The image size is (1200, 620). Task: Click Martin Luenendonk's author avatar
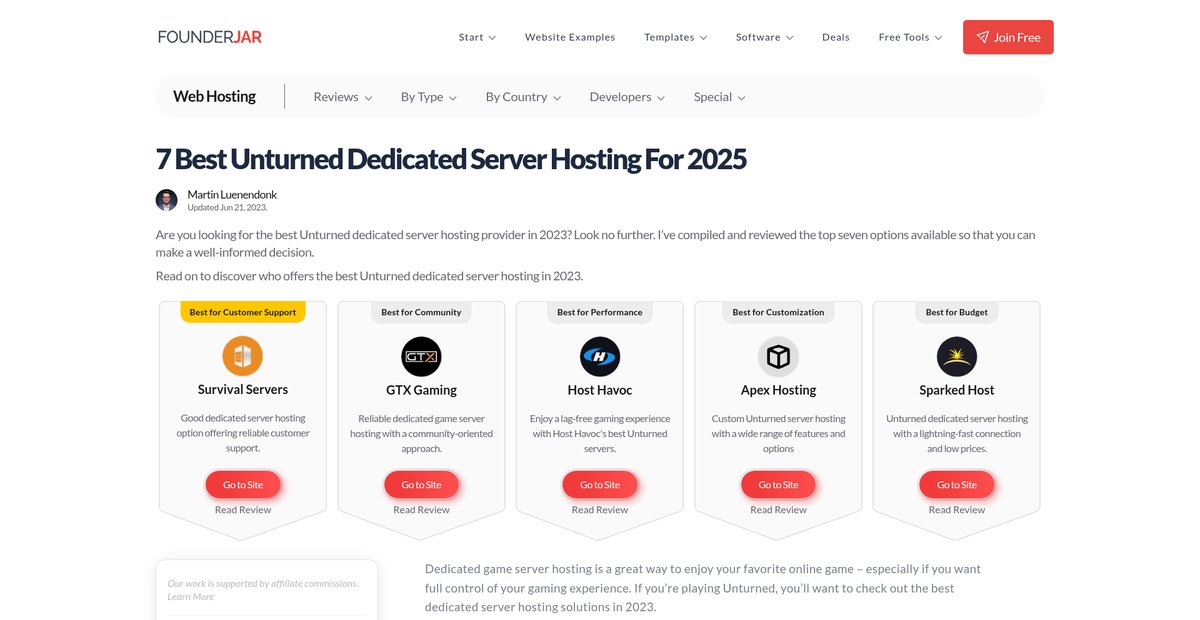pyautogui.click(x=167, y=200)
